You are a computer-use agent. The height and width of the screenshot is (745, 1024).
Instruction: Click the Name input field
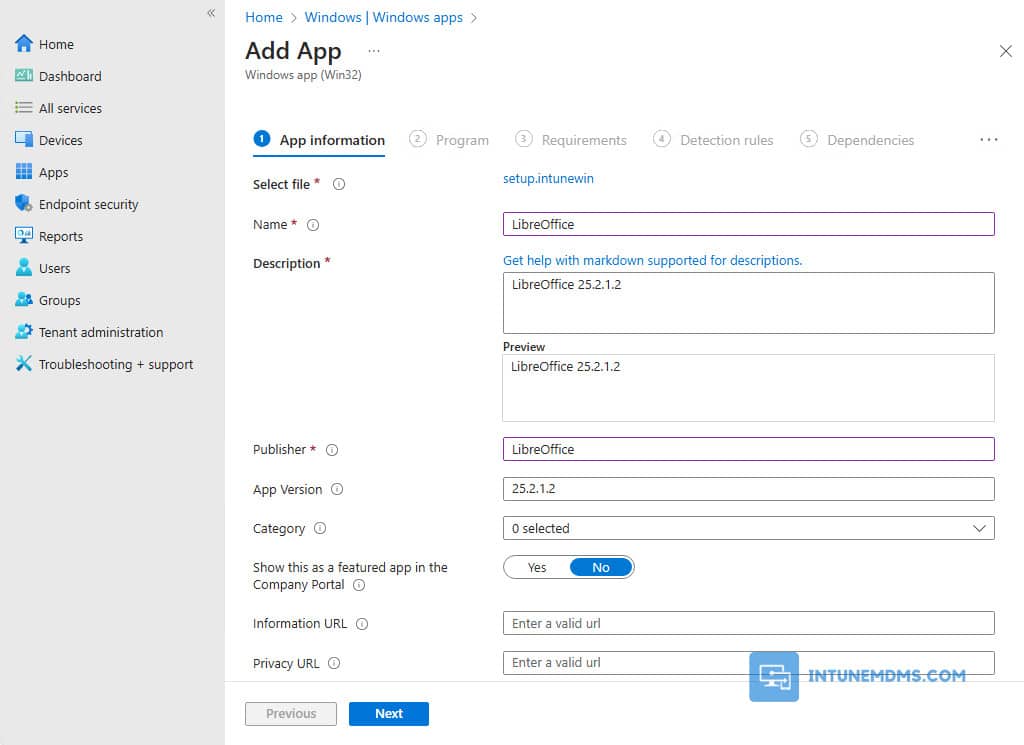pyautogui.click(x=748, y=224)
